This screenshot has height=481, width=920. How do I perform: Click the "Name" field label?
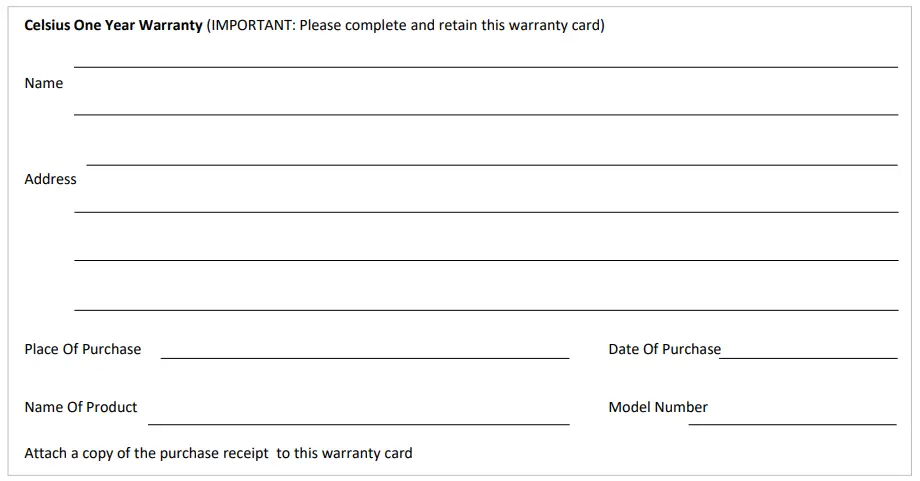tap(43, 84)
